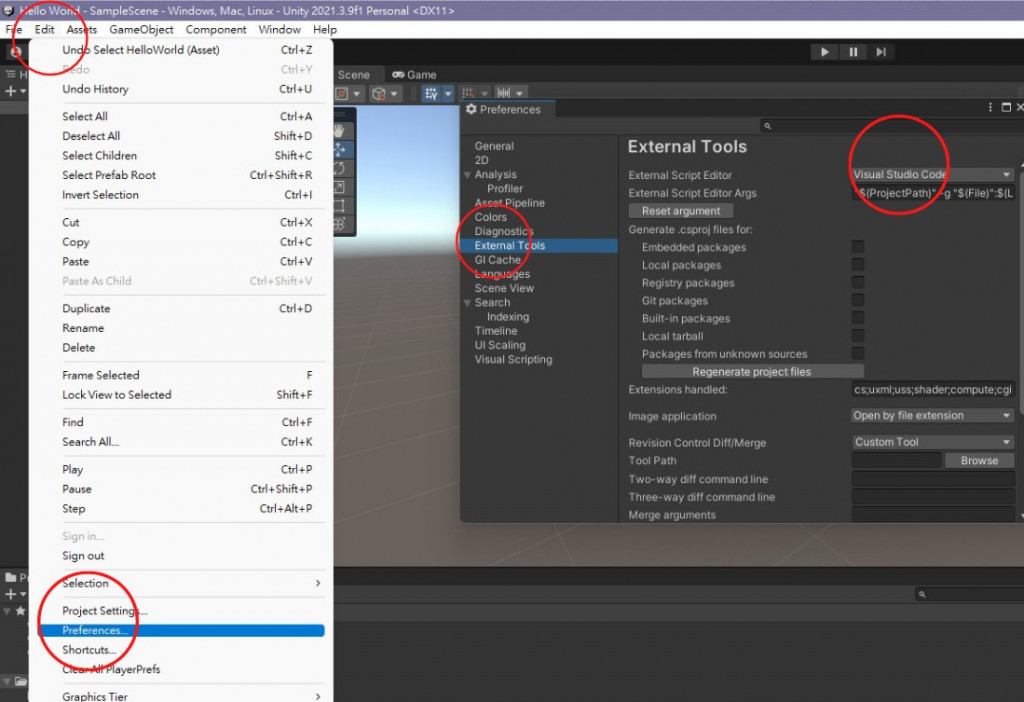This screenshot has height=702, width=1024.
Task: Choose Shortcuts... in Edit menu
Action: click(89, 650)
